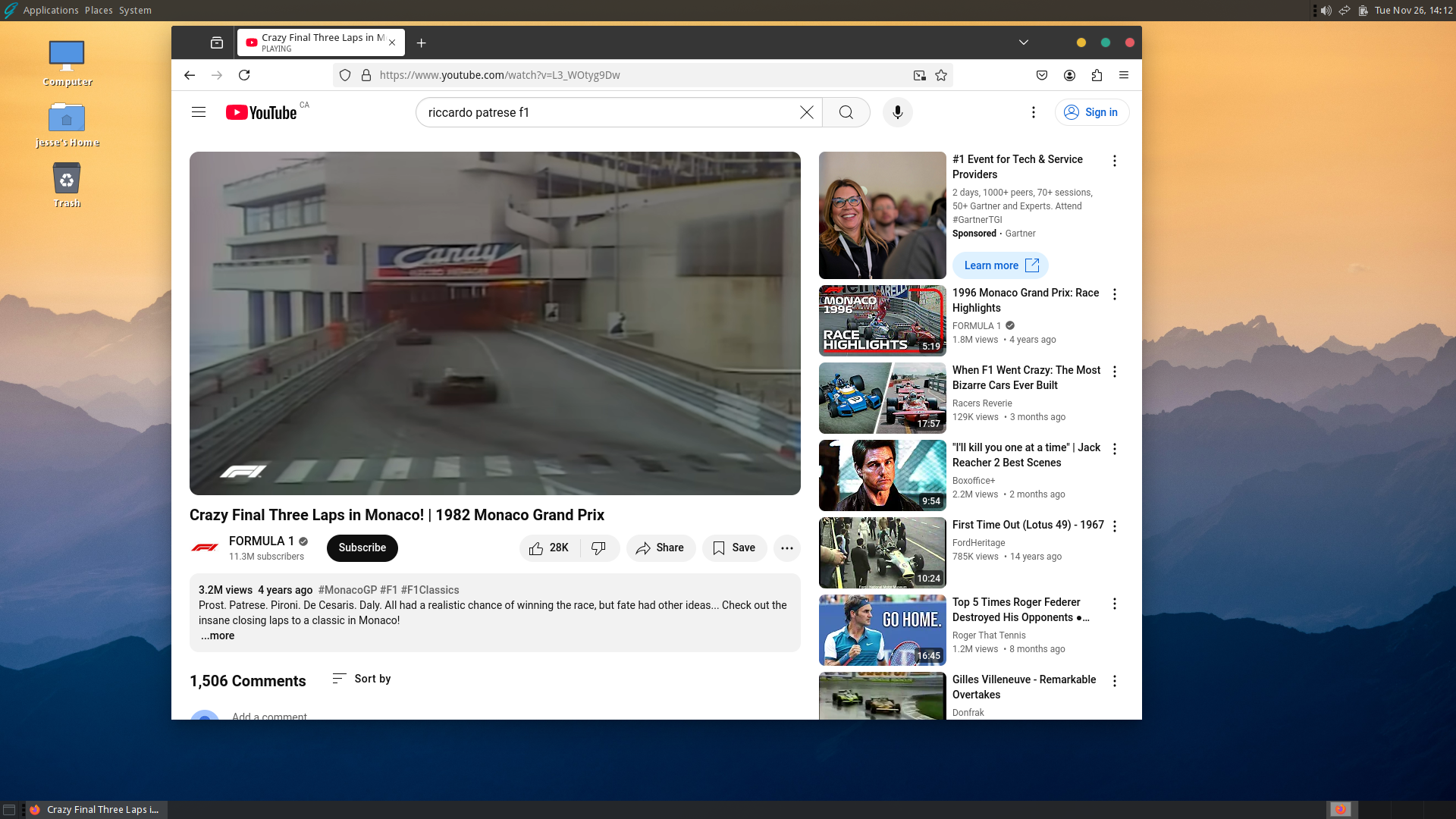Open Firefox application menu

coord(1124,75)
